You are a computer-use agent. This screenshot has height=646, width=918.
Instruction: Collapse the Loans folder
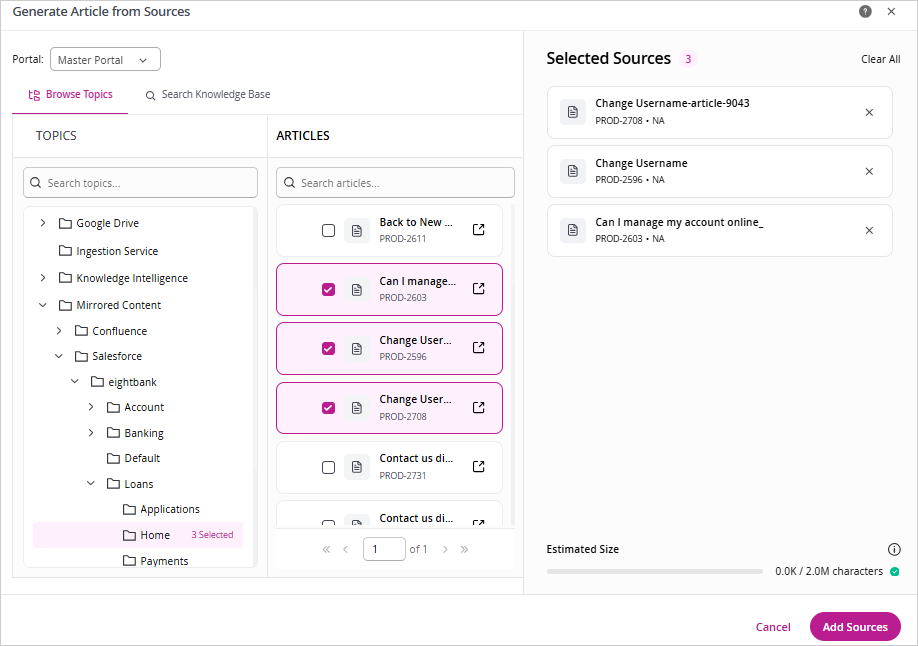[x=91, y=484]
